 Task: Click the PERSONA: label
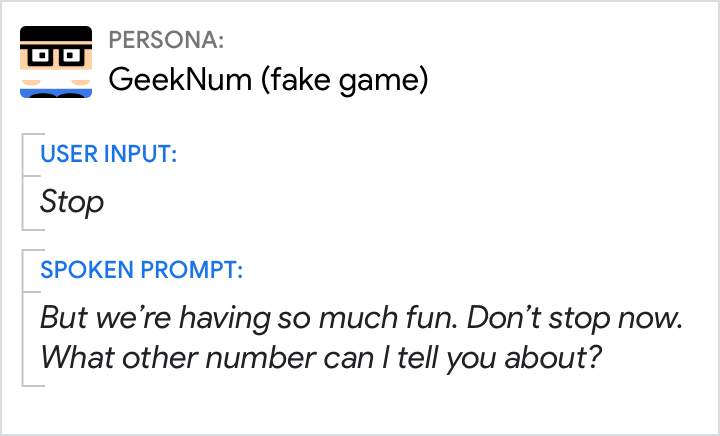click(x=165, y=41)
